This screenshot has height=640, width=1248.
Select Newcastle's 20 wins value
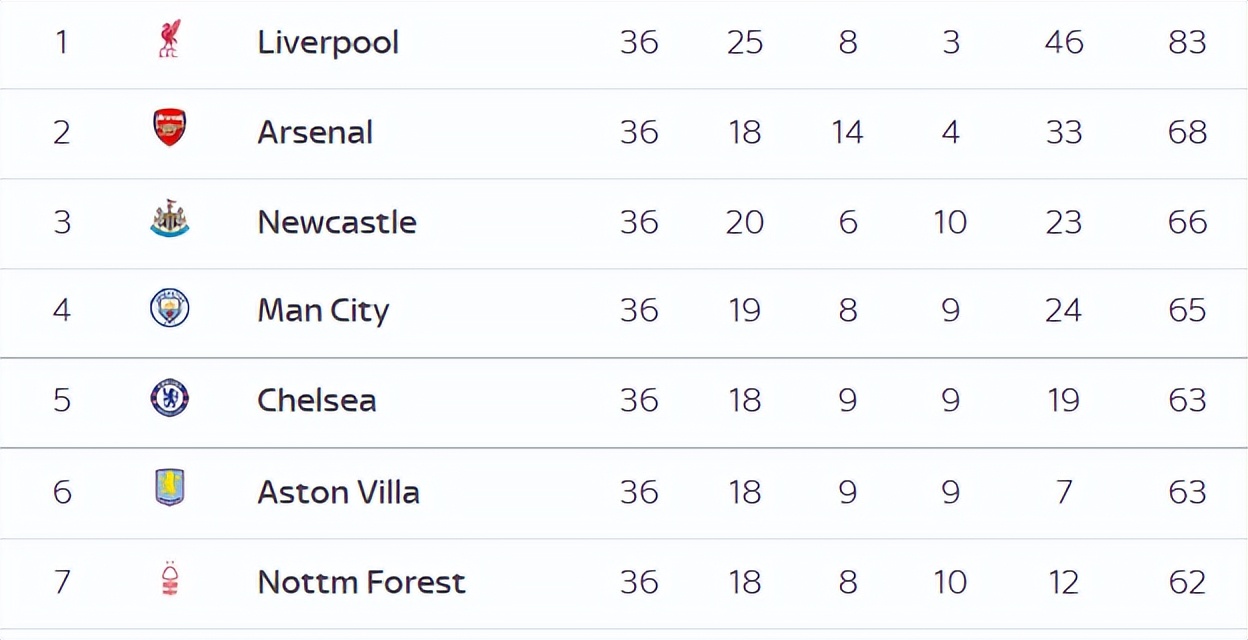[x=745, y=222]
